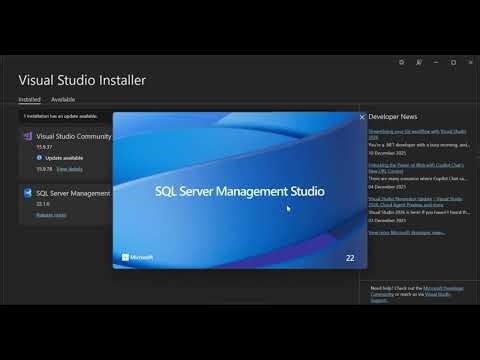This screenshot has height=360, width=480.
Task: Open the Git workflow news article link
Action: pos(417,134)
